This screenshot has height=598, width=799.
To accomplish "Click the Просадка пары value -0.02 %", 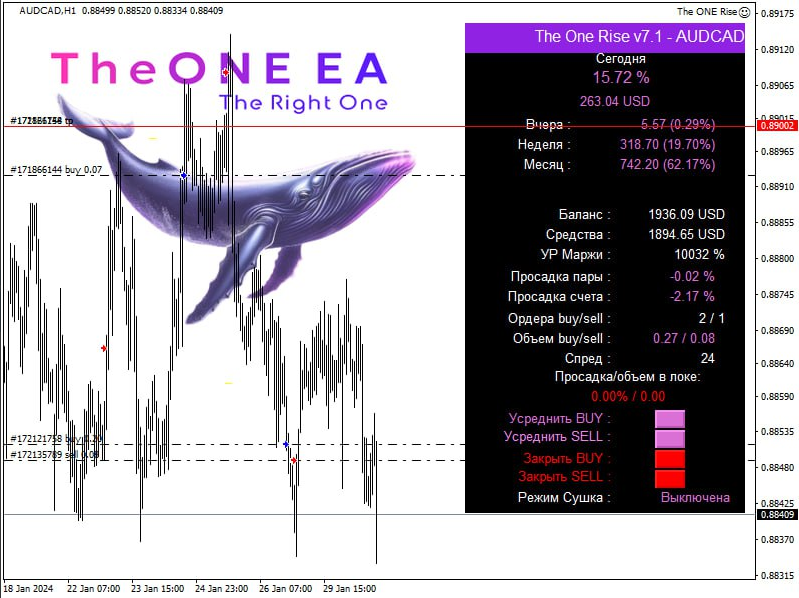I will pyautogui.click(x=692, y=277).
